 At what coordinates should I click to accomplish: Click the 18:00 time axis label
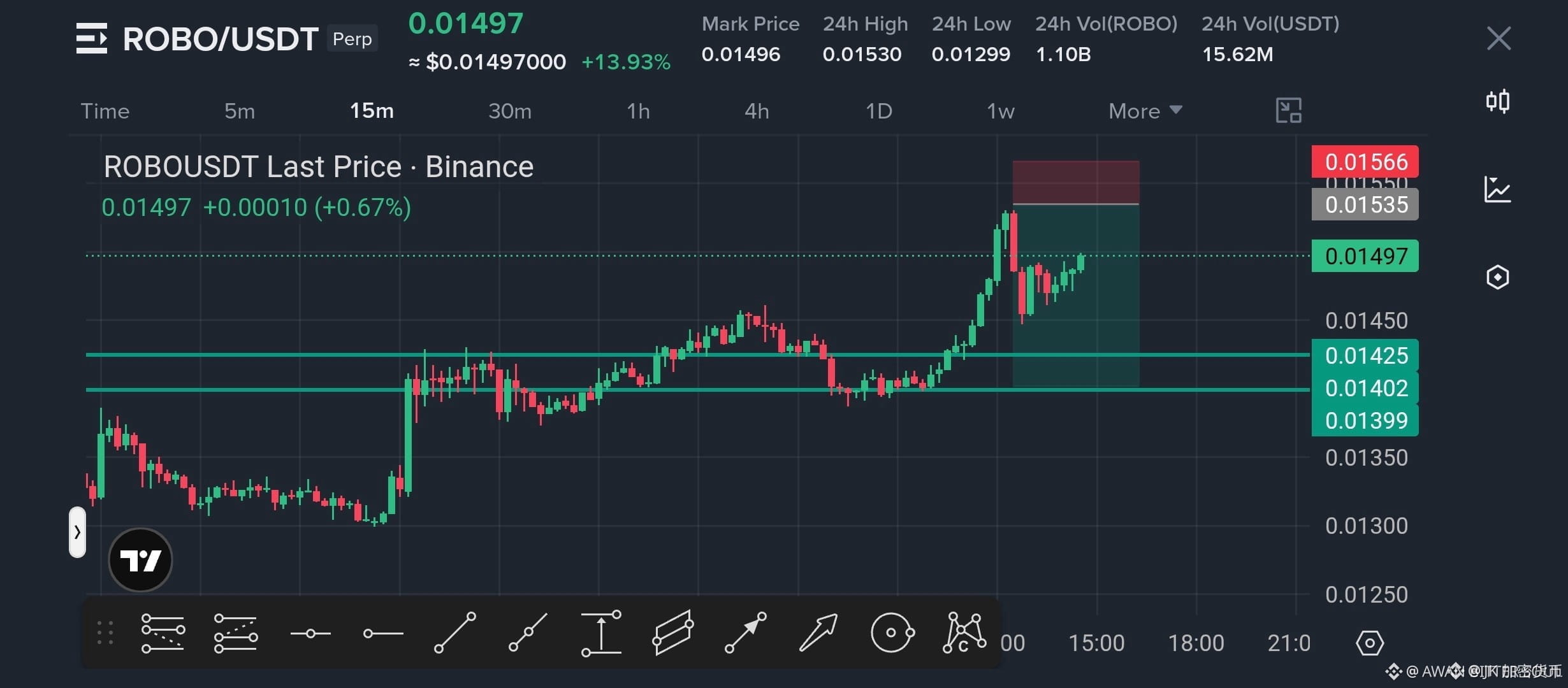(1196, 643)
